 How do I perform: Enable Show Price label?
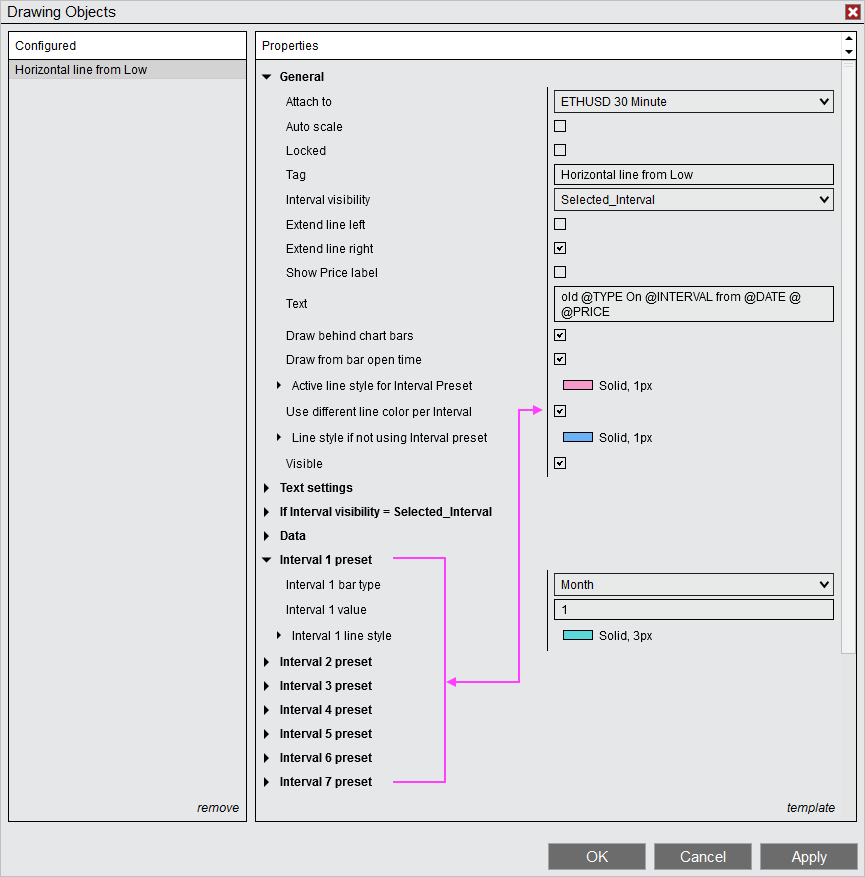(x=559, y=271)
